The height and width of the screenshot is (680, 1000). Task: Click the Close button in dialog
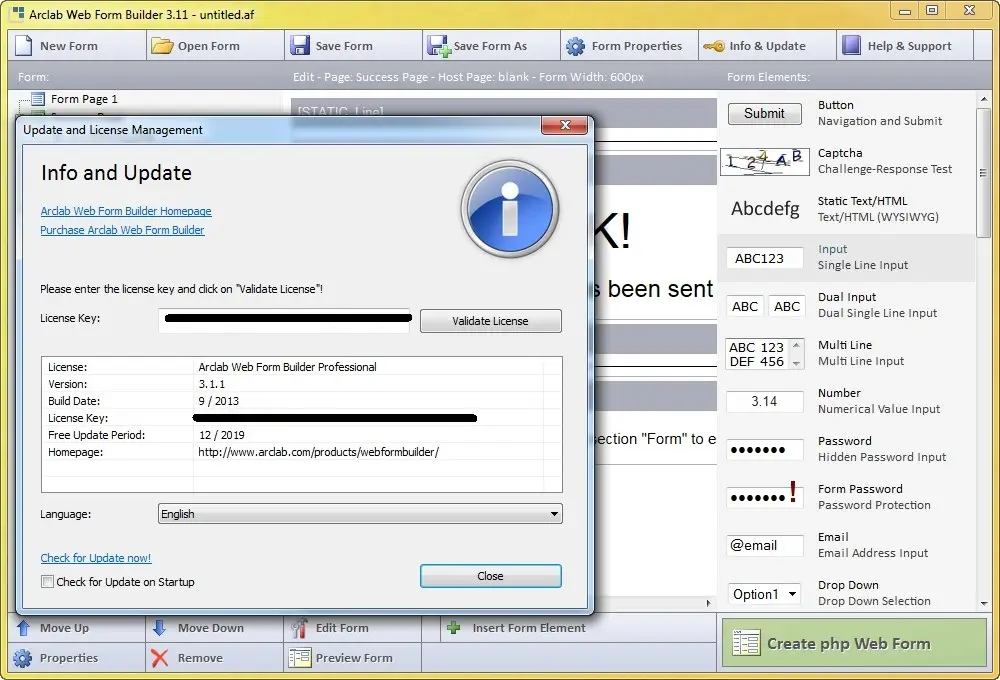[490, 576]
